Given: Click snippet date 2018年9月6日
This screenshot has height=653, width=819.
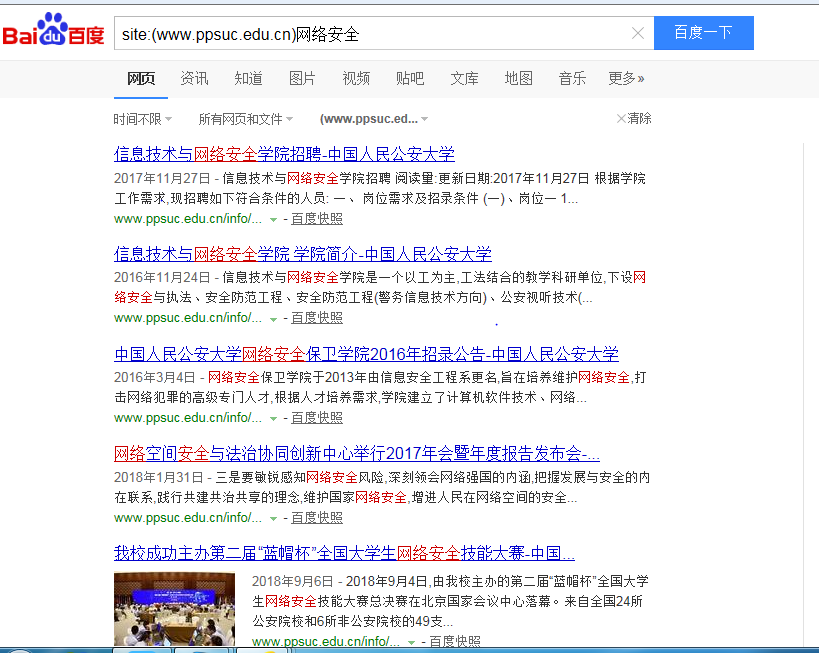Looking at the screenshot, I should [292, 581].
